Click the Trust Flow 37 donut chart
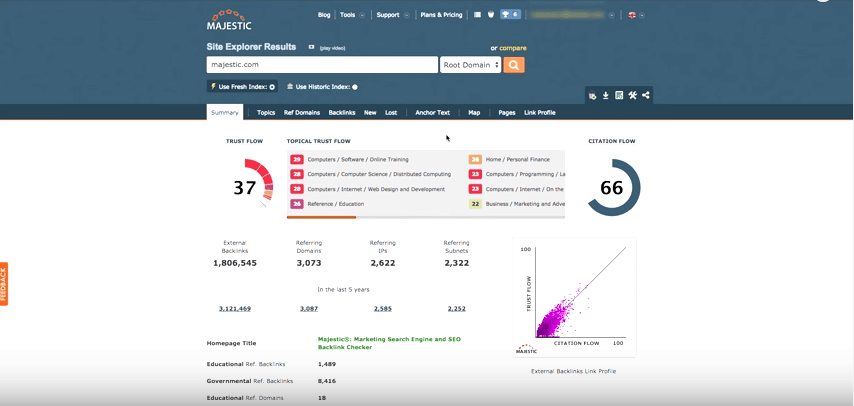This screenshot has width=854, height=406. pyautogui.click(x=253, y=183)
